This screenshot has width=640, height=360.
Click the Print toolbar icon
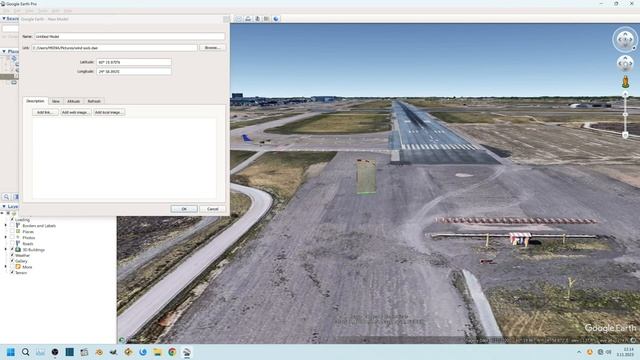point(248,19)
